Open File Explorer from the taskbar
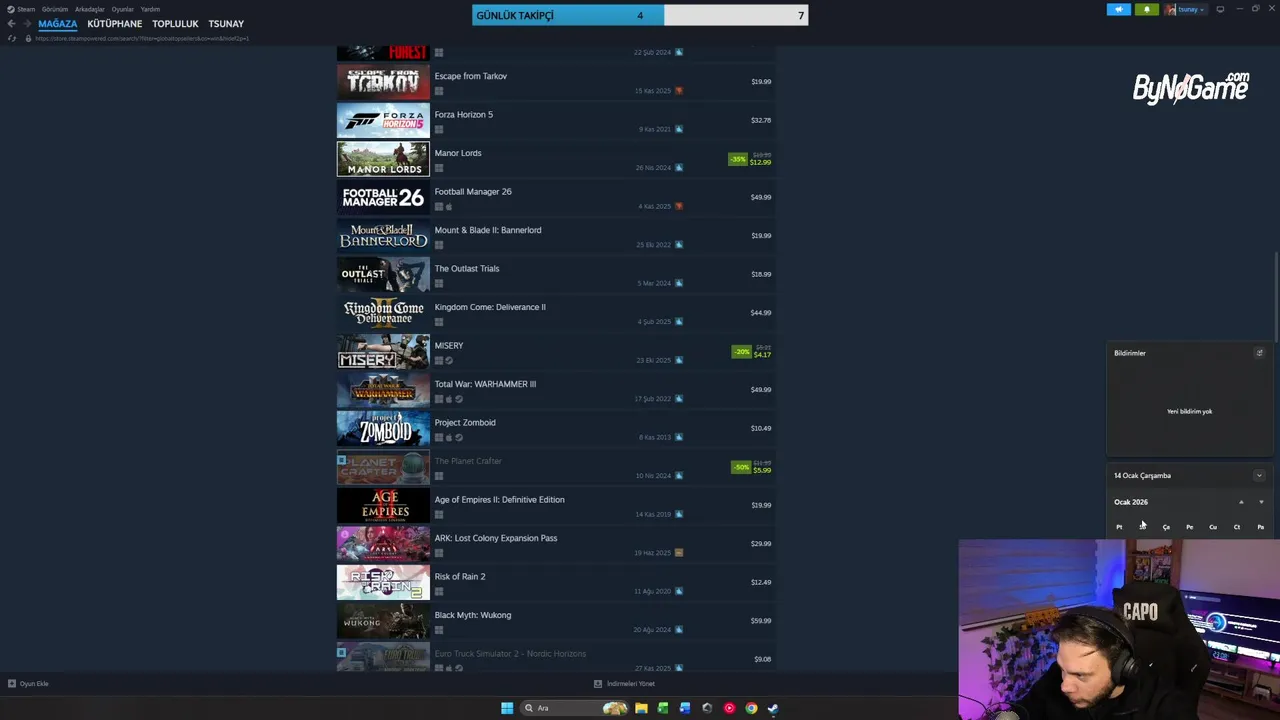Image resolution: width=1280 pixels, height=720 pixels. 641,708
